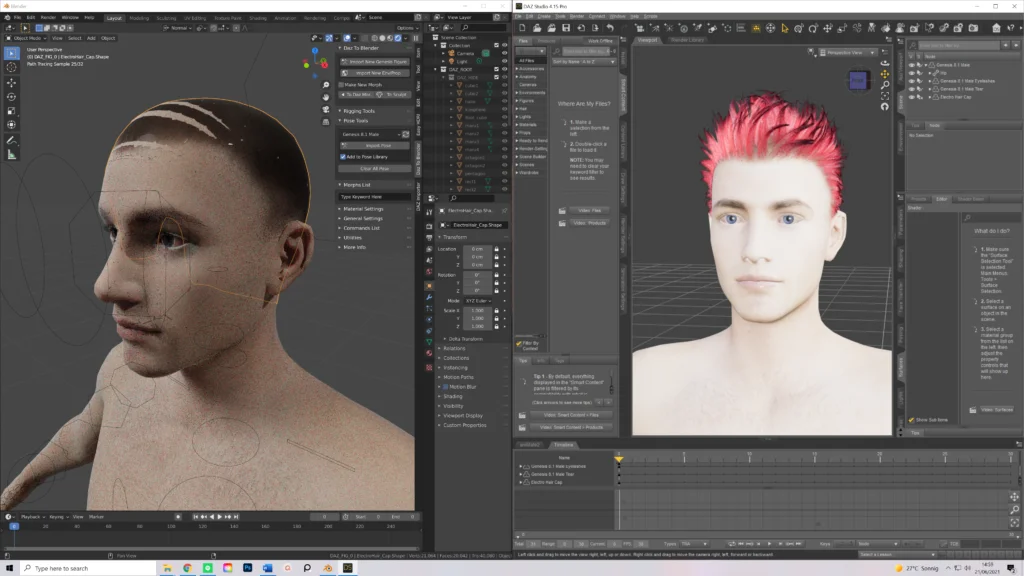Open Blender from the Windows taskbar

pos(328,568)
